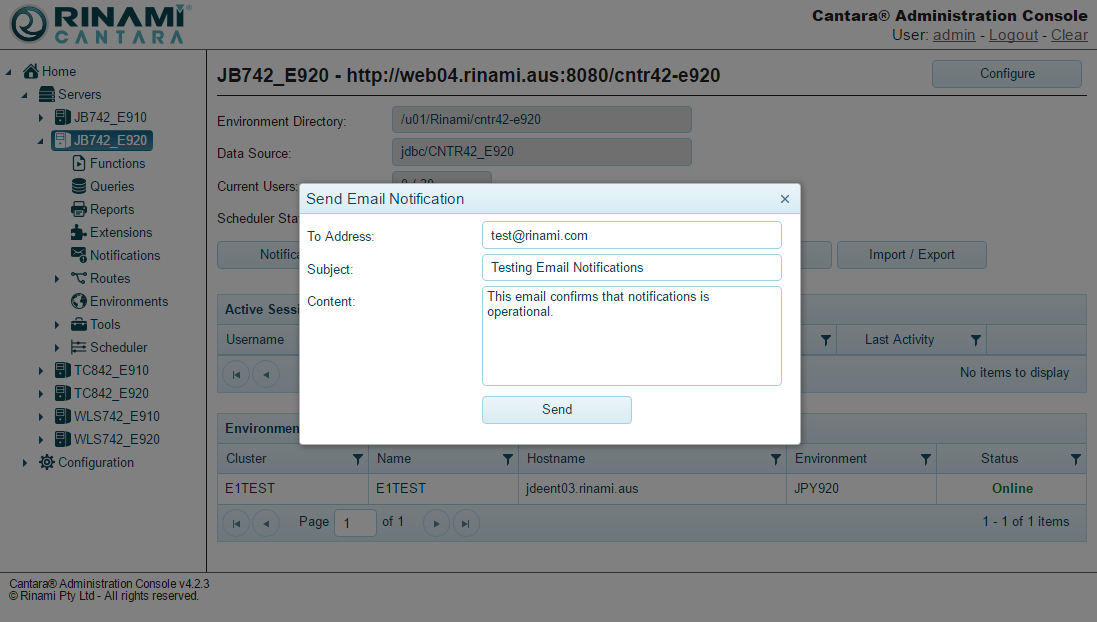Click the To Address input field
Viewport: 1097px width, 622px height.
pos(631,235)
